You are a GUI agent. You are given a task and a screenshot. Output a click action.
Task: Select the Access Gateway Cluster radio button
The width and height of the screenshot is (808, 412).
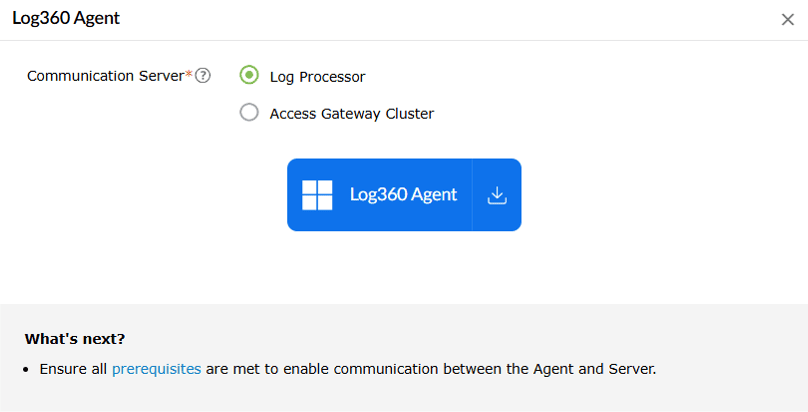tap(249, 113)
